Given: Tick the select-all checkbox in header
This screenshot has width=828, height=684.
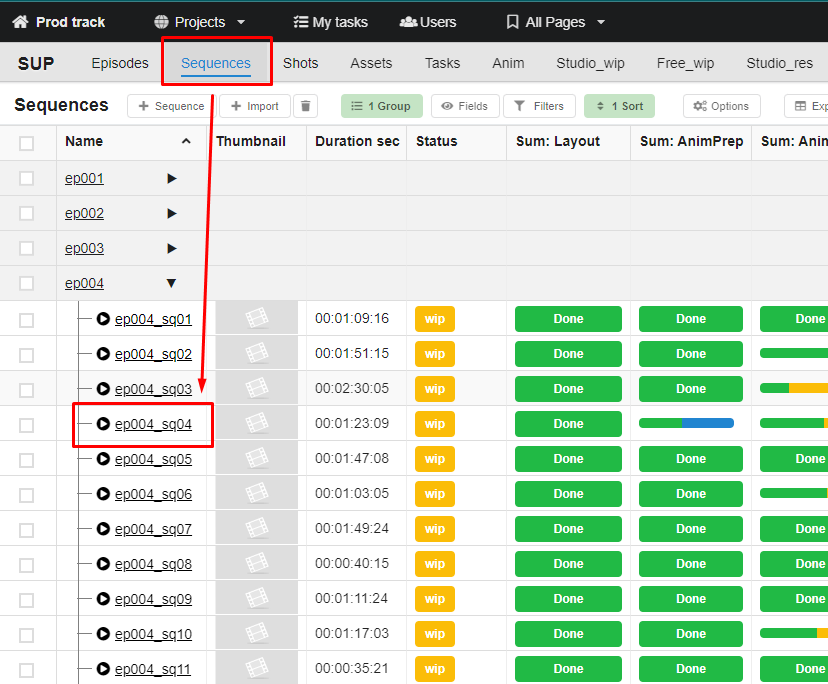Looking at the screenshot, I should tap(27, 142).
